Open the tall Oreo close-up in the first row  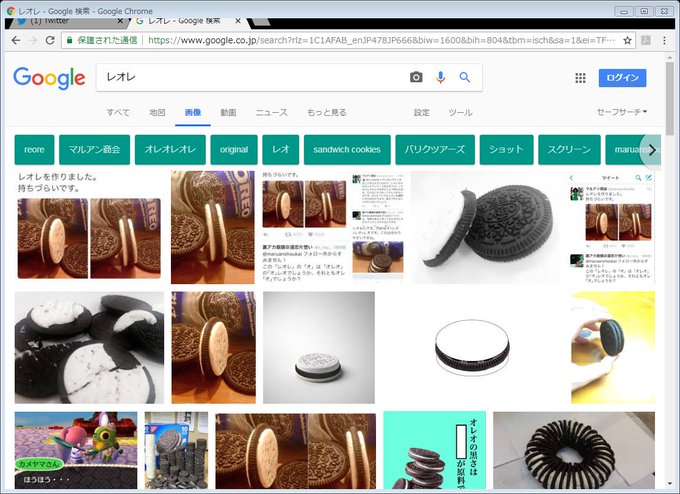tap(212, 227)
